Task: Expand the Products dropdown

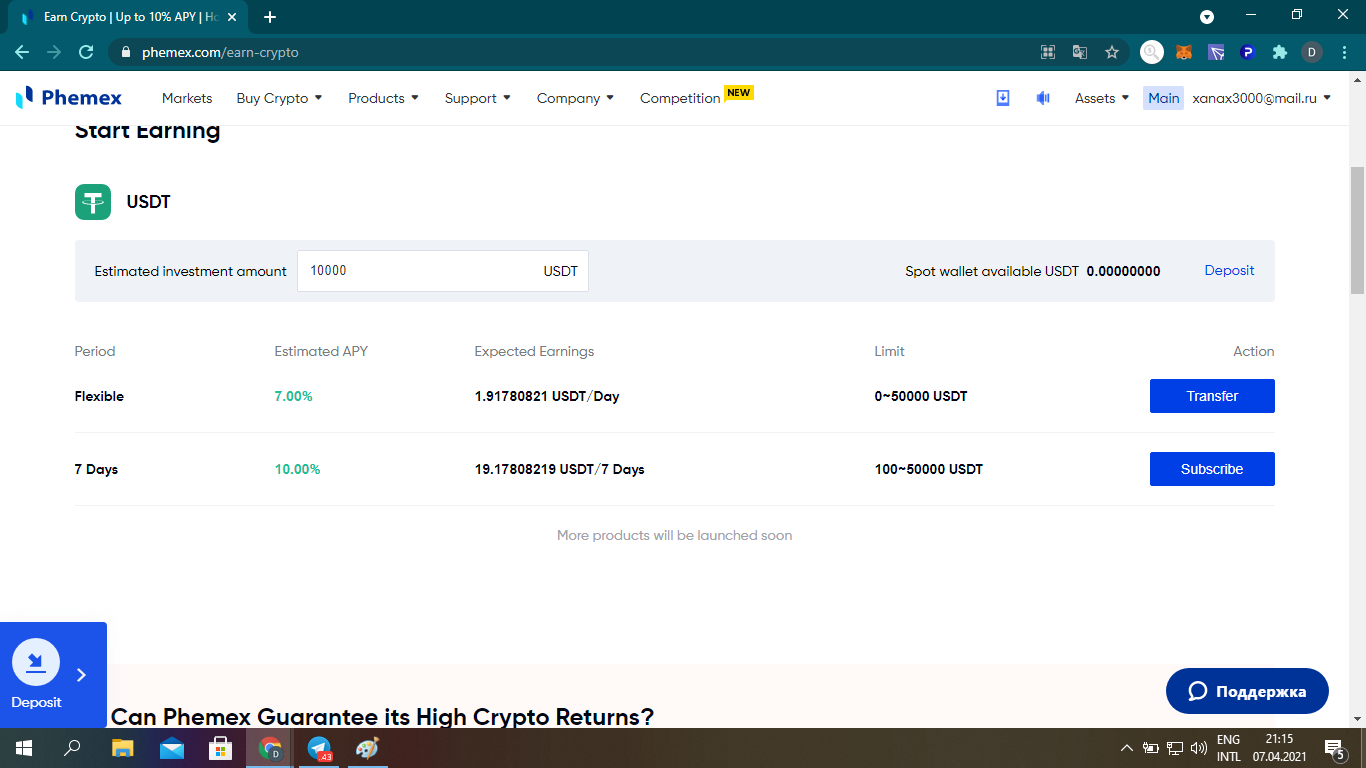Action: tap(383, 98)
